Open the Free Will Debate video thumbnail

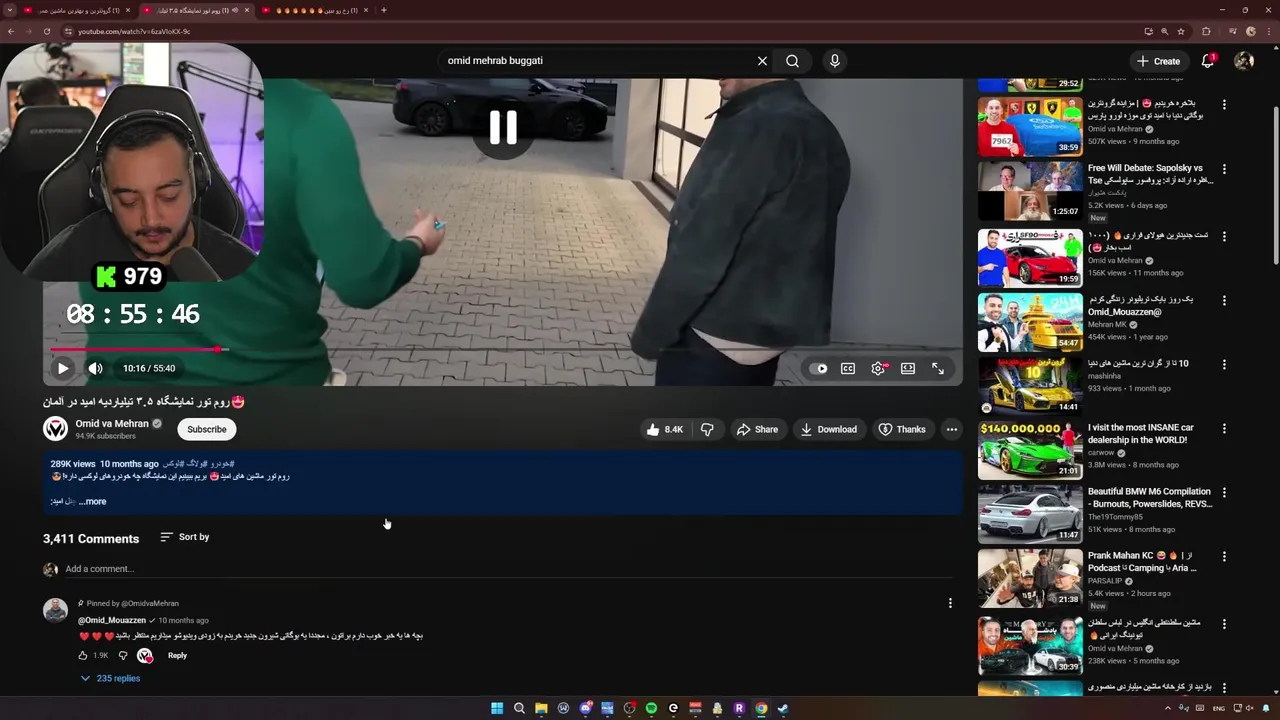(1030, 190)
